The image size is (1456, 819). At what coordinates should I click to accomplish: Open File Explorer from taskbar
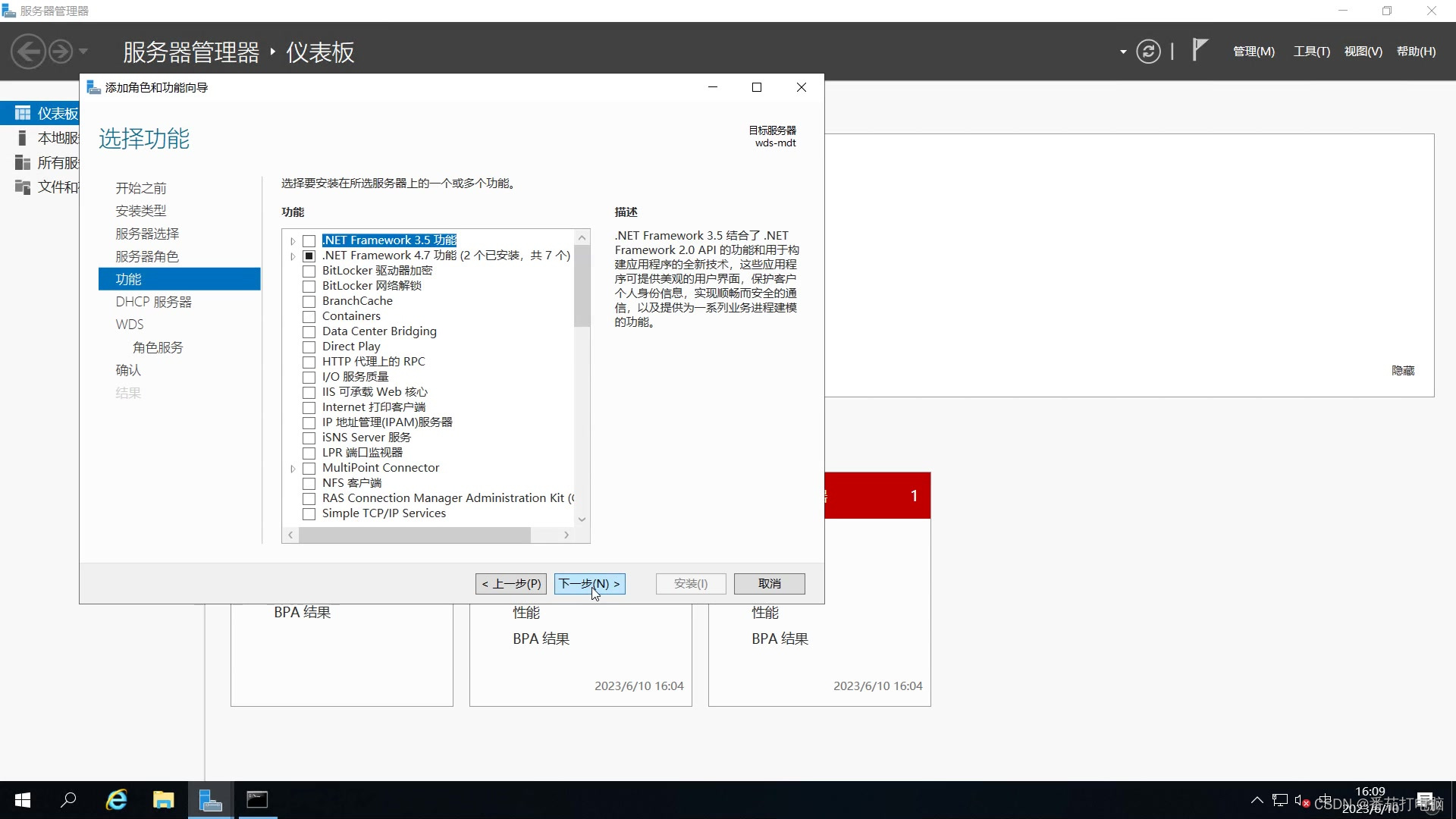point(163,800)
